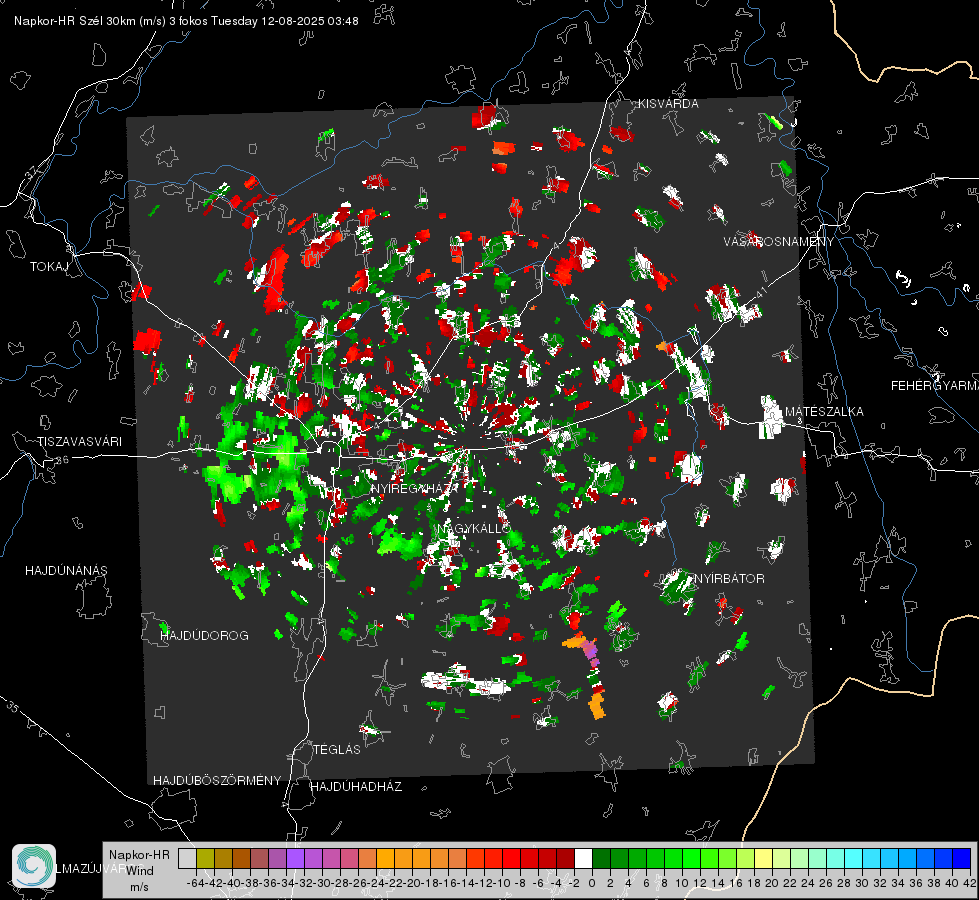Click road number 35 at lower left

tap(12, 708)
